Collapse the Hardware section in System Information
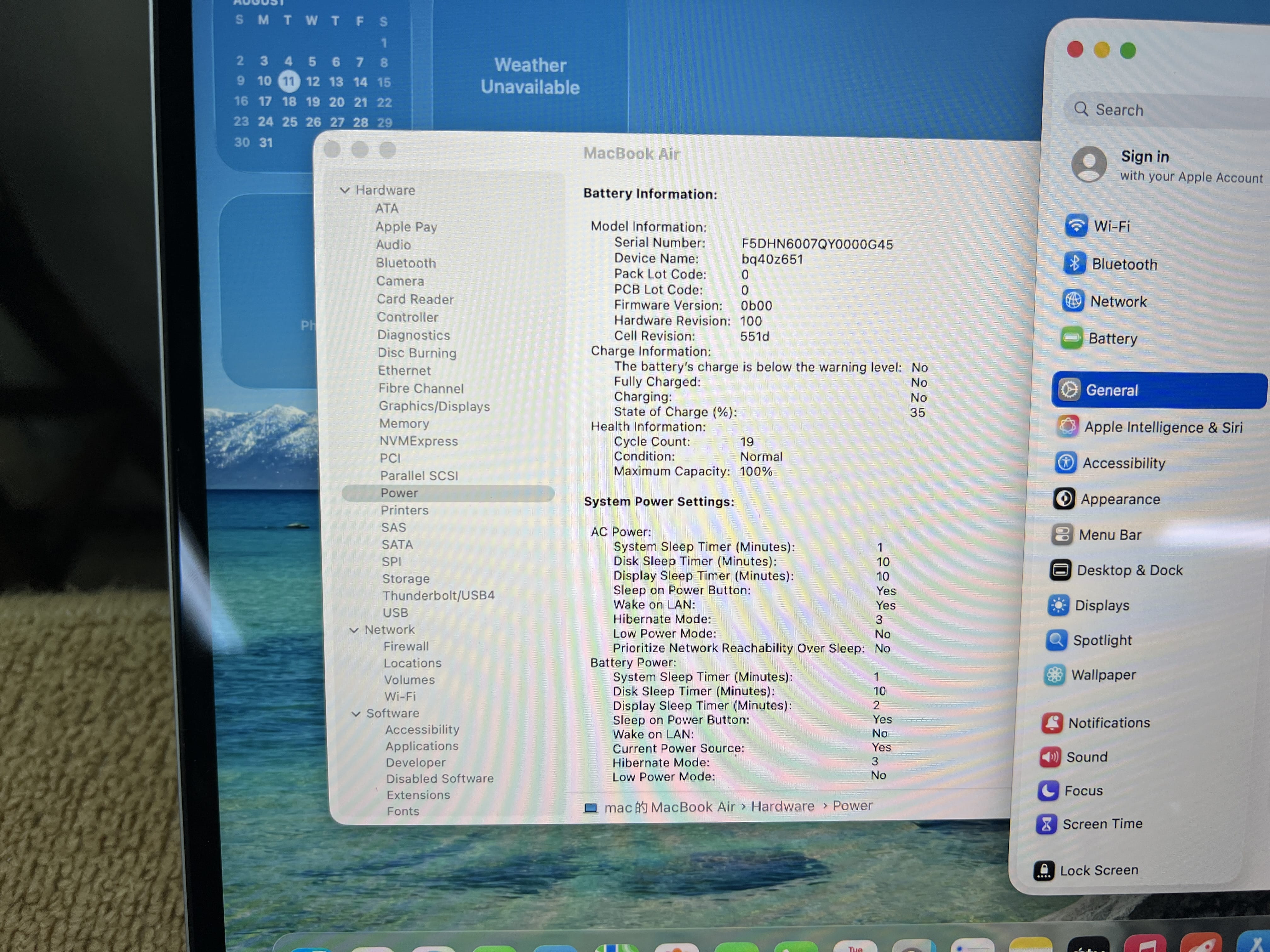The height and width of the screenshot is (952, 1270). (x=345, y=190)
